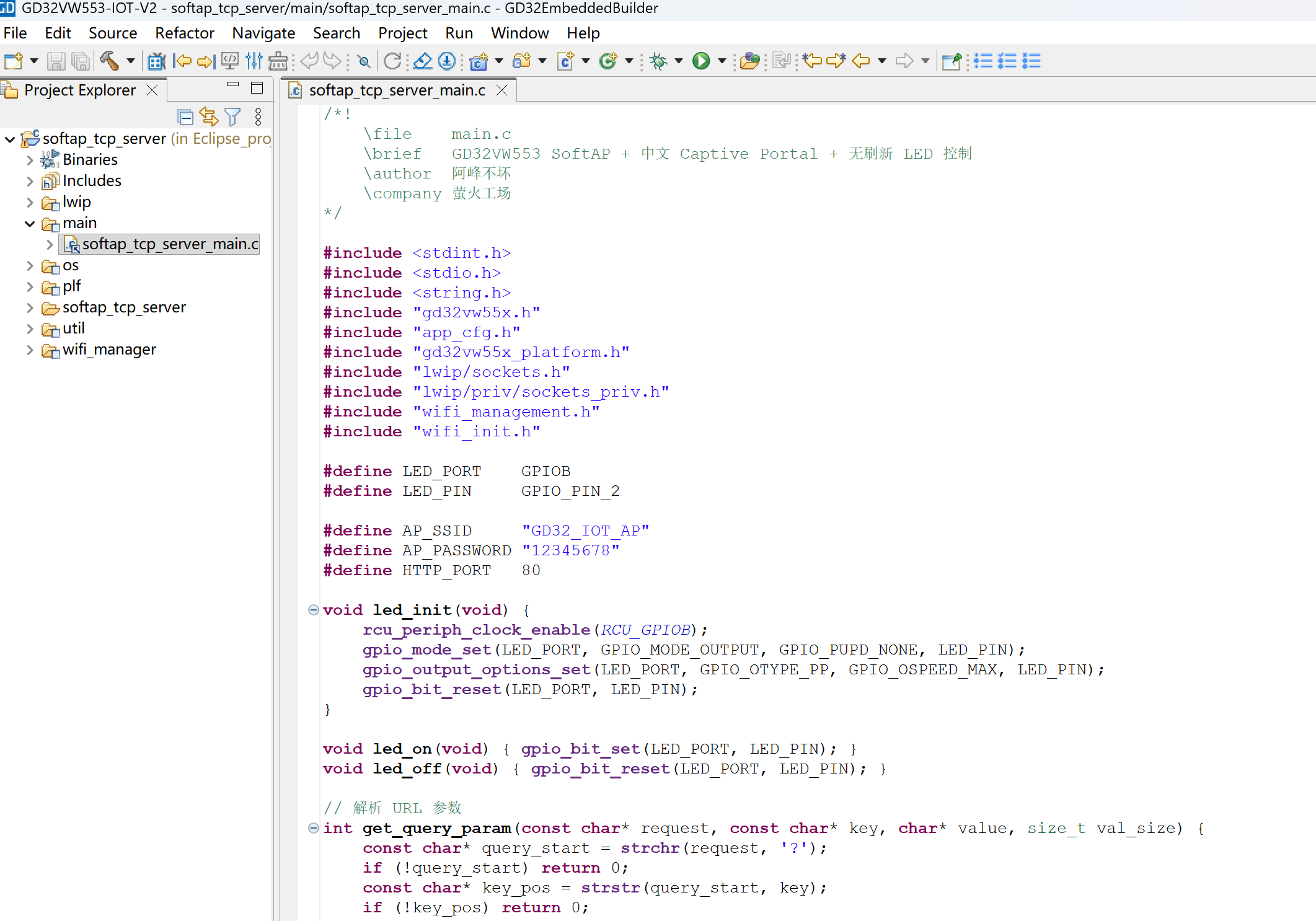Image resolution: width=1316 pixels, height=921 pixels.
Task: Collapse the main folder node
Action: tap(30, 223)
